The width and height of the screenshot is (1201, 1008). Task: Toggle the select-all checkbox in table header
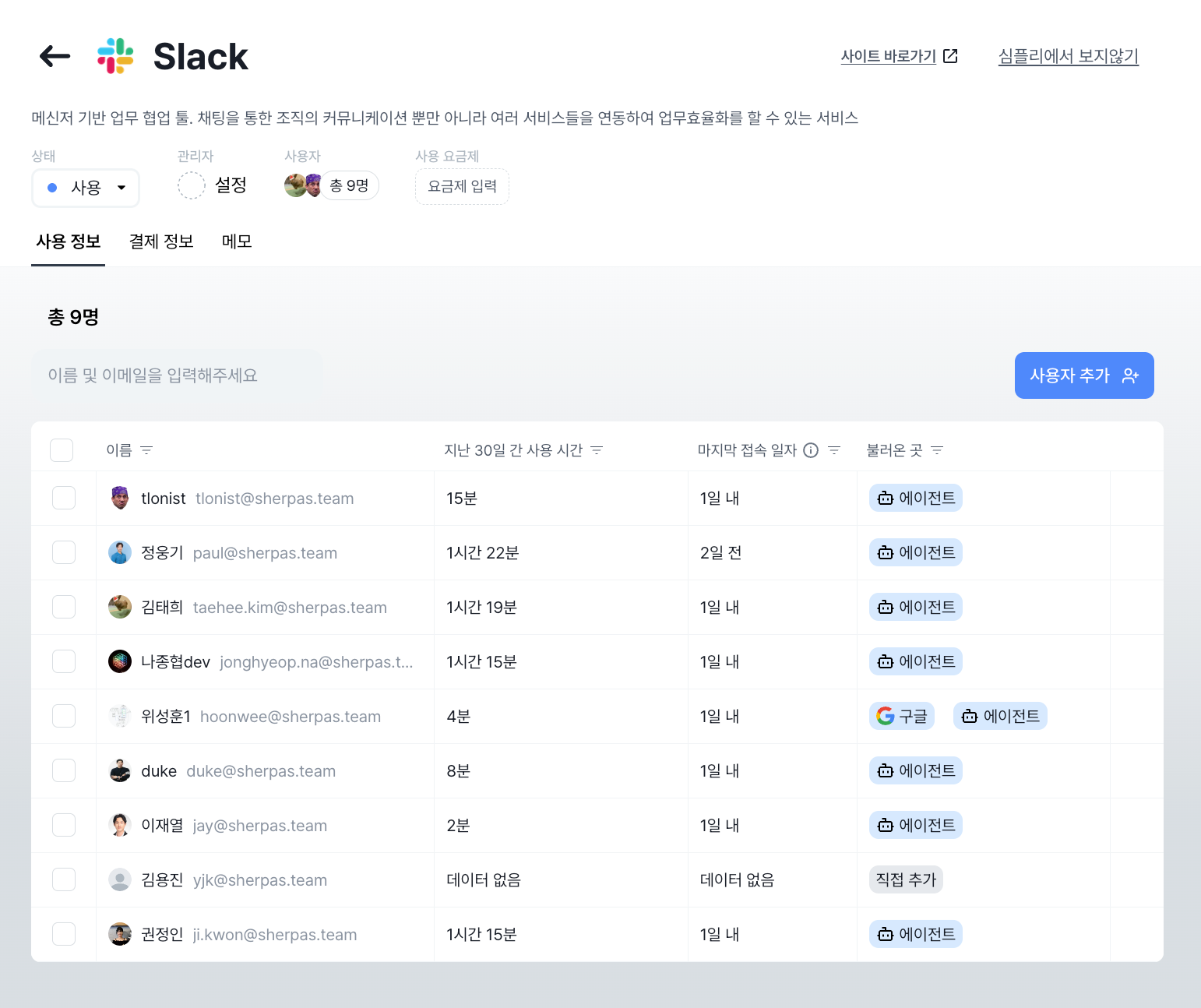(x=62, y=450)
